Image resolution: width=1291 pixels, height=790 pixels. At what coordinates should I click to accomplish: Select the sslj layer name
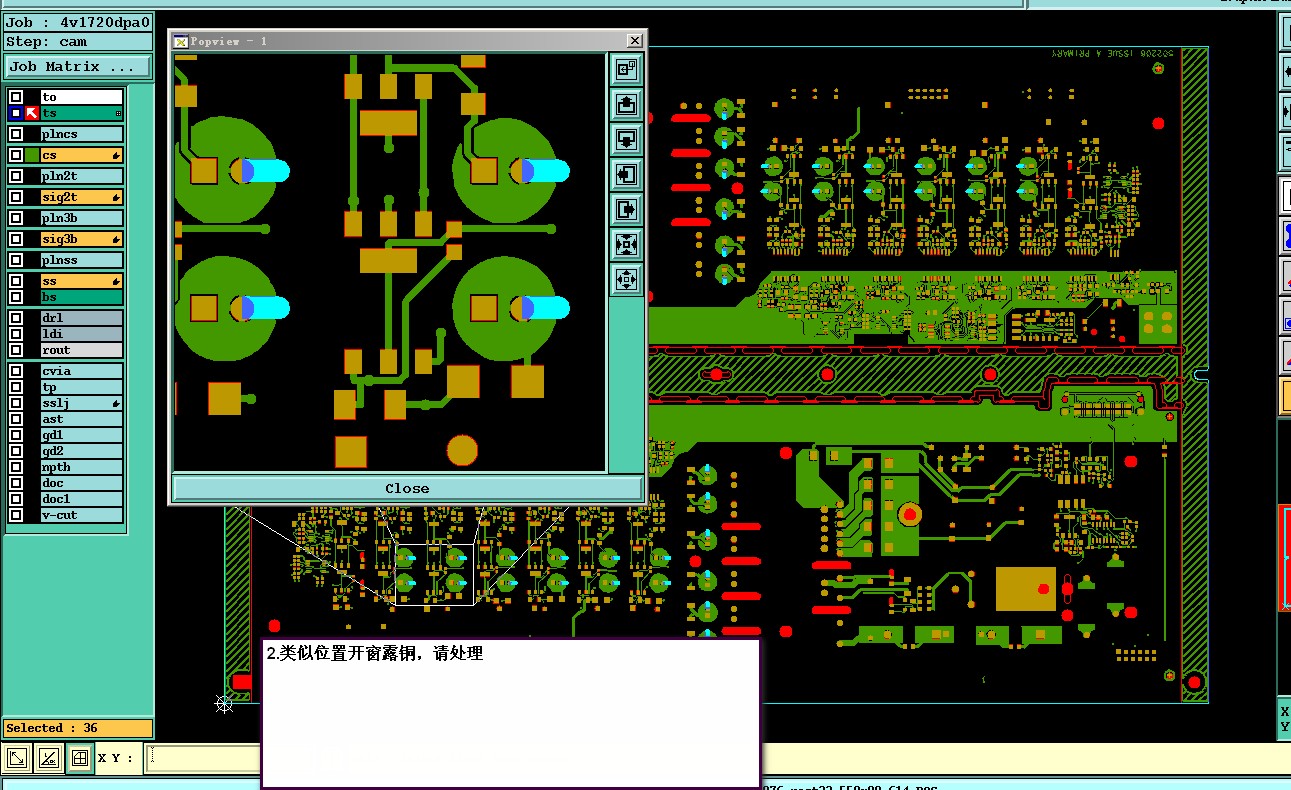pyautogui.click(x=81, y=404)
